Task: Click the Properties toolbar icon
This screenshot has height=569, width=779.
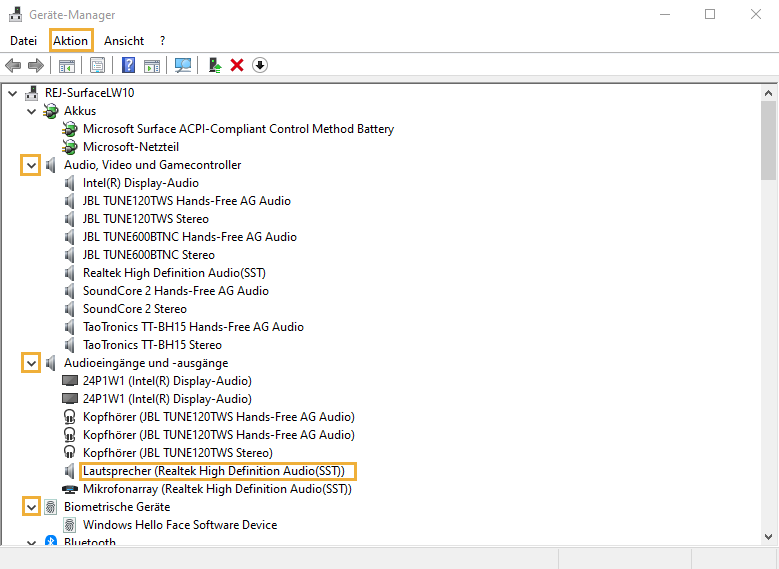Action: click(x=97, y=66)
